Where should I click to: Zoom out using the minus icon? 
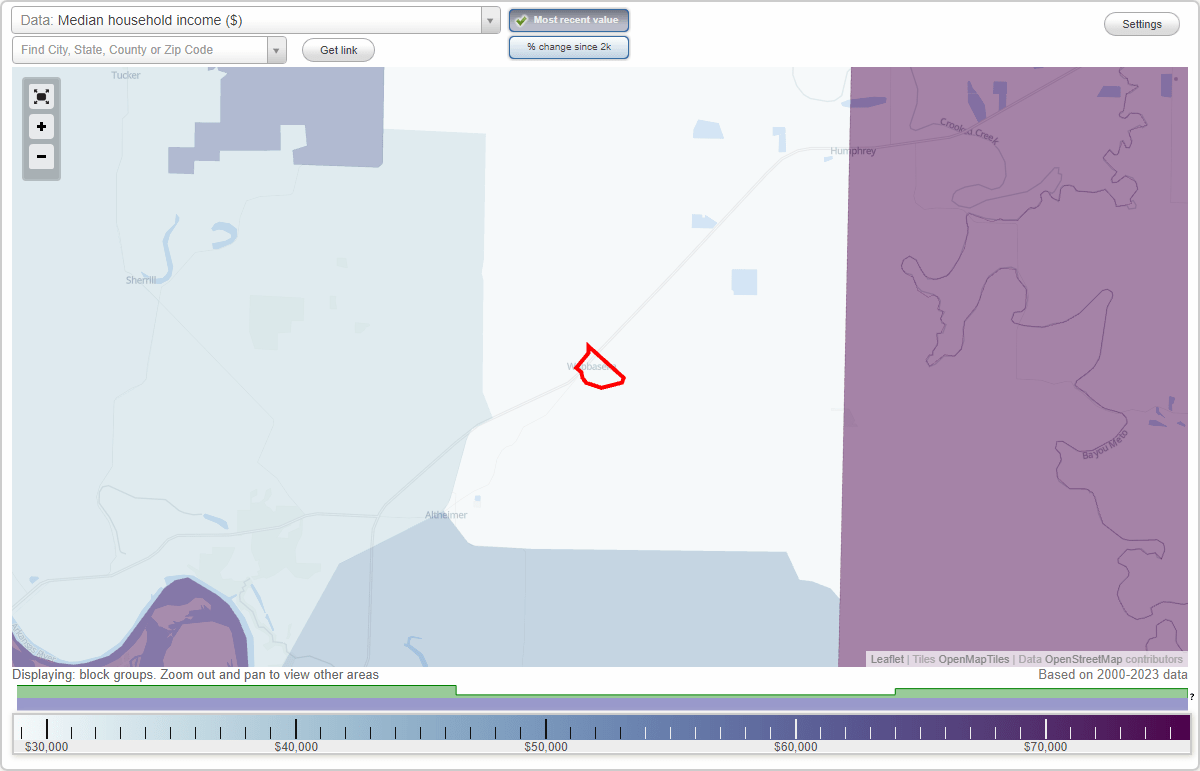[41, 157]
